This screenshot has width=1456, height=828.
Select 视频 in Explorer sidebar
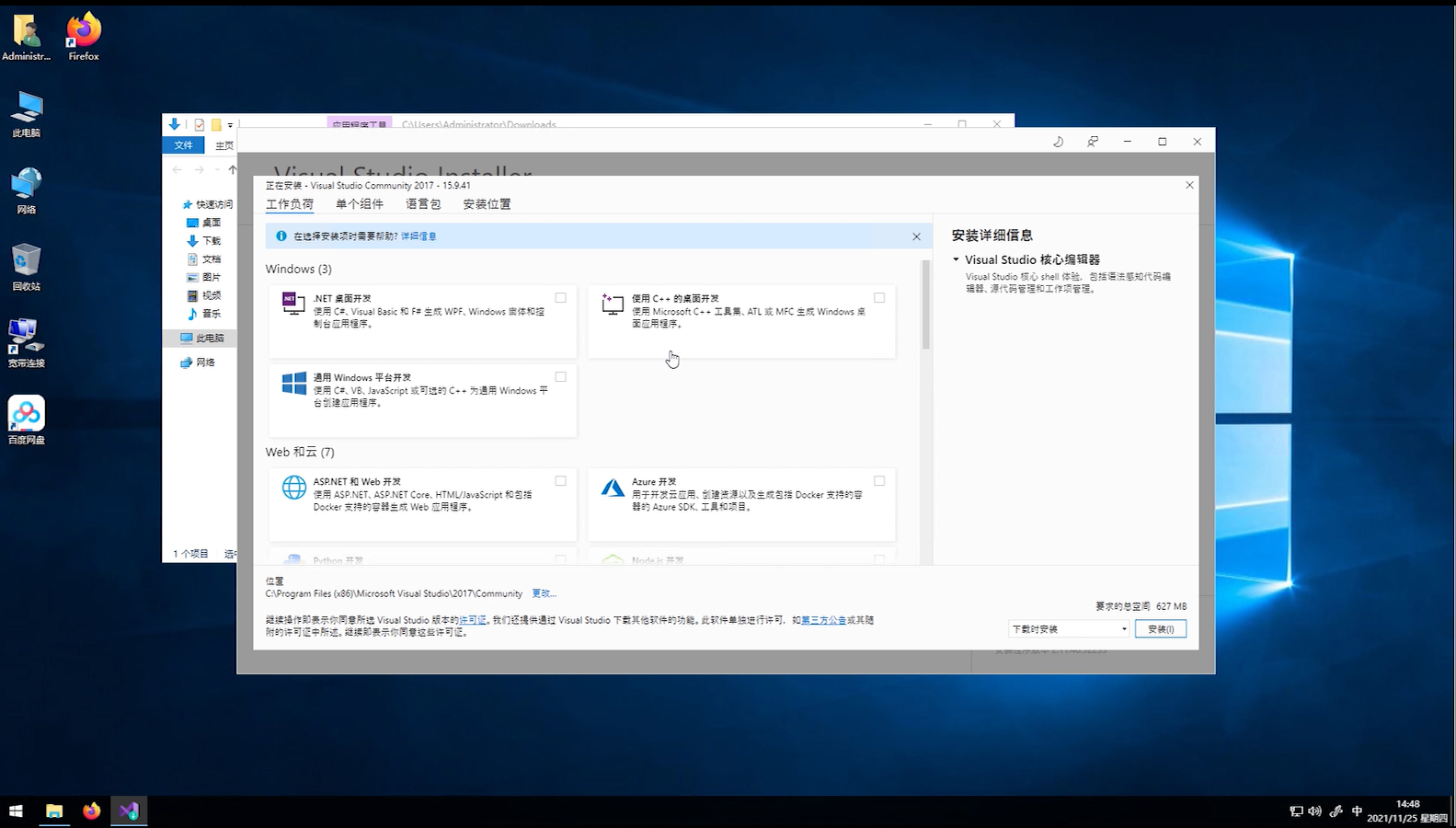click(204, 295)
